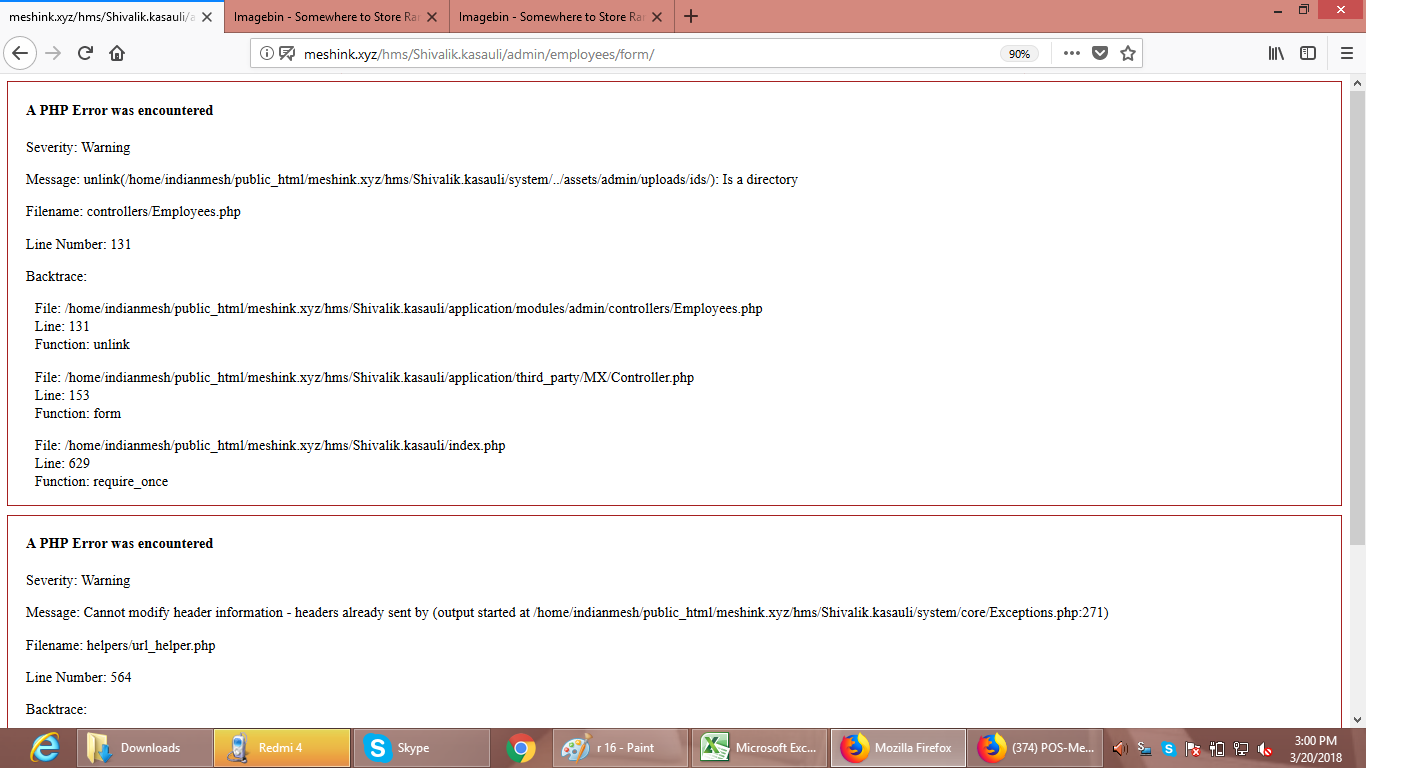Screen dimensions: 1410x768
Task: Open the page actions three-dot menu
Action: point(1072,54)
